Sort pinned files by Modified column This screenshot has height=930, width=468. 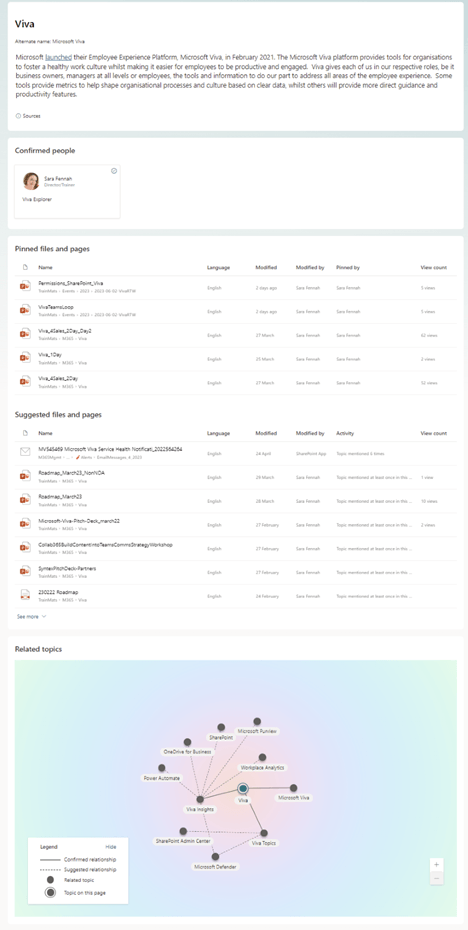pyautogui.click(x=266, y=267)
